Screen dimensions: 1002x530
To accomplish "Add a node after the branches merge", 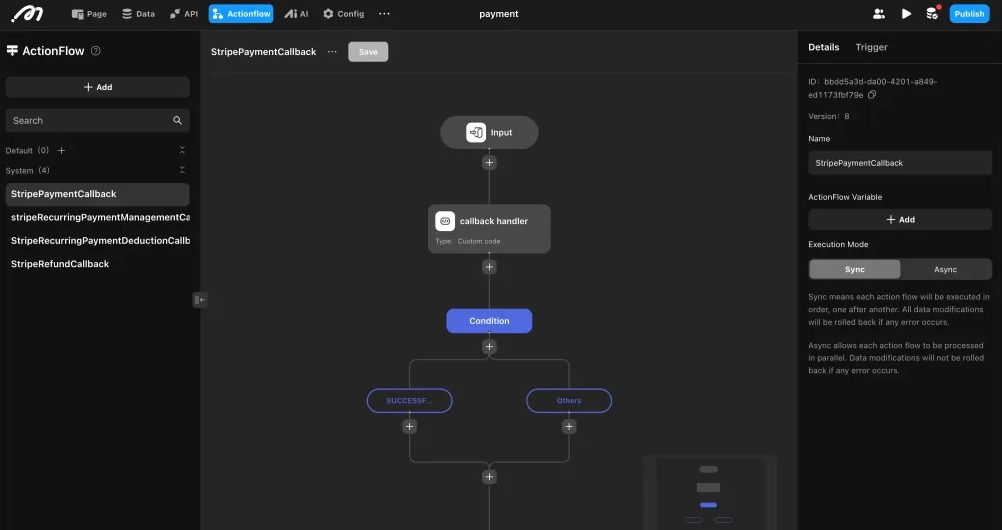I will coord(489,477).
